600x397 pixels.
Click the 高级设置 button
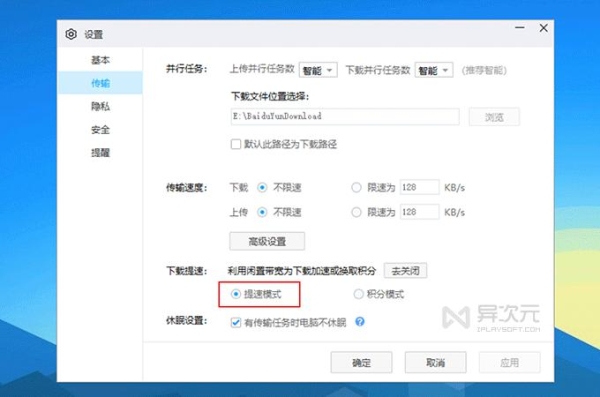click(x=267, y=241)
